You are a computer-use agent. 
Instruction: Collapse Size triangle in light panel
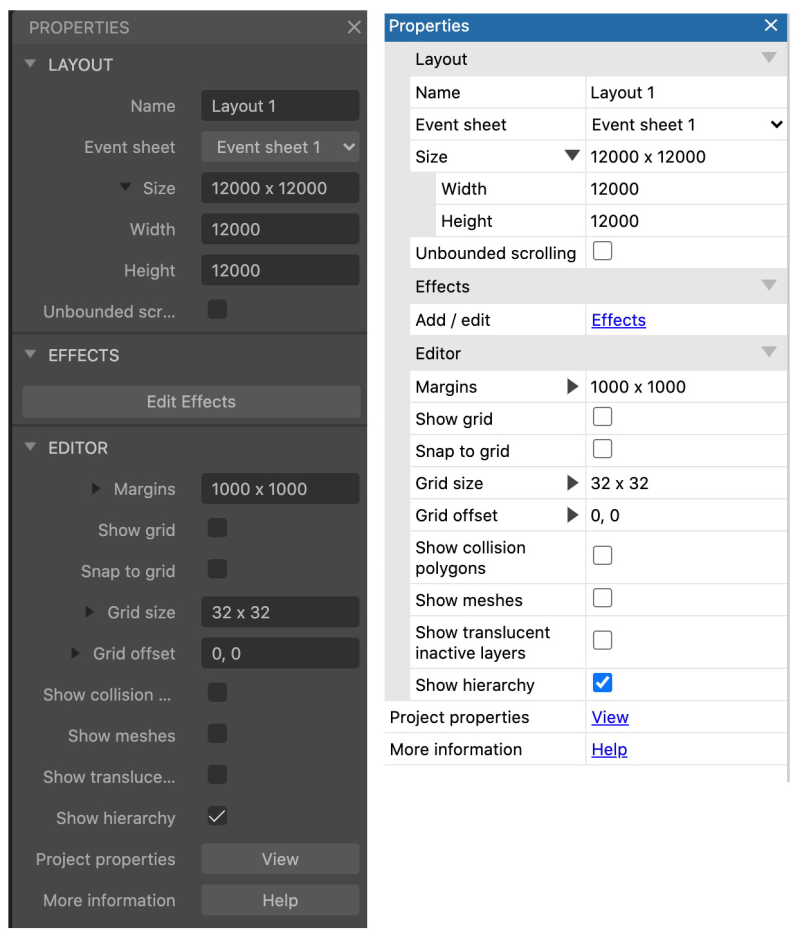[x=572, y=156]
